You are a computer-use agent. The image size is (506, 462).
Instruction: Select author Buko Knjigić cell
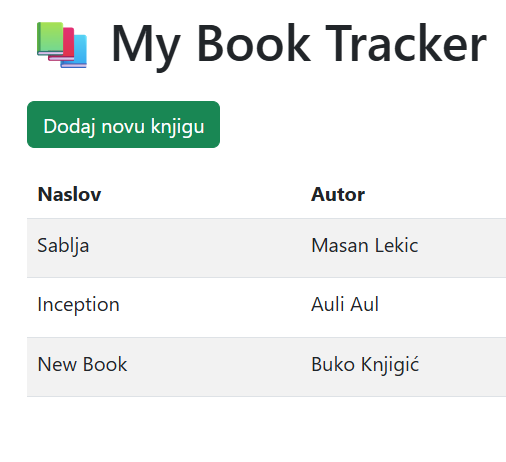pos(365,365)
